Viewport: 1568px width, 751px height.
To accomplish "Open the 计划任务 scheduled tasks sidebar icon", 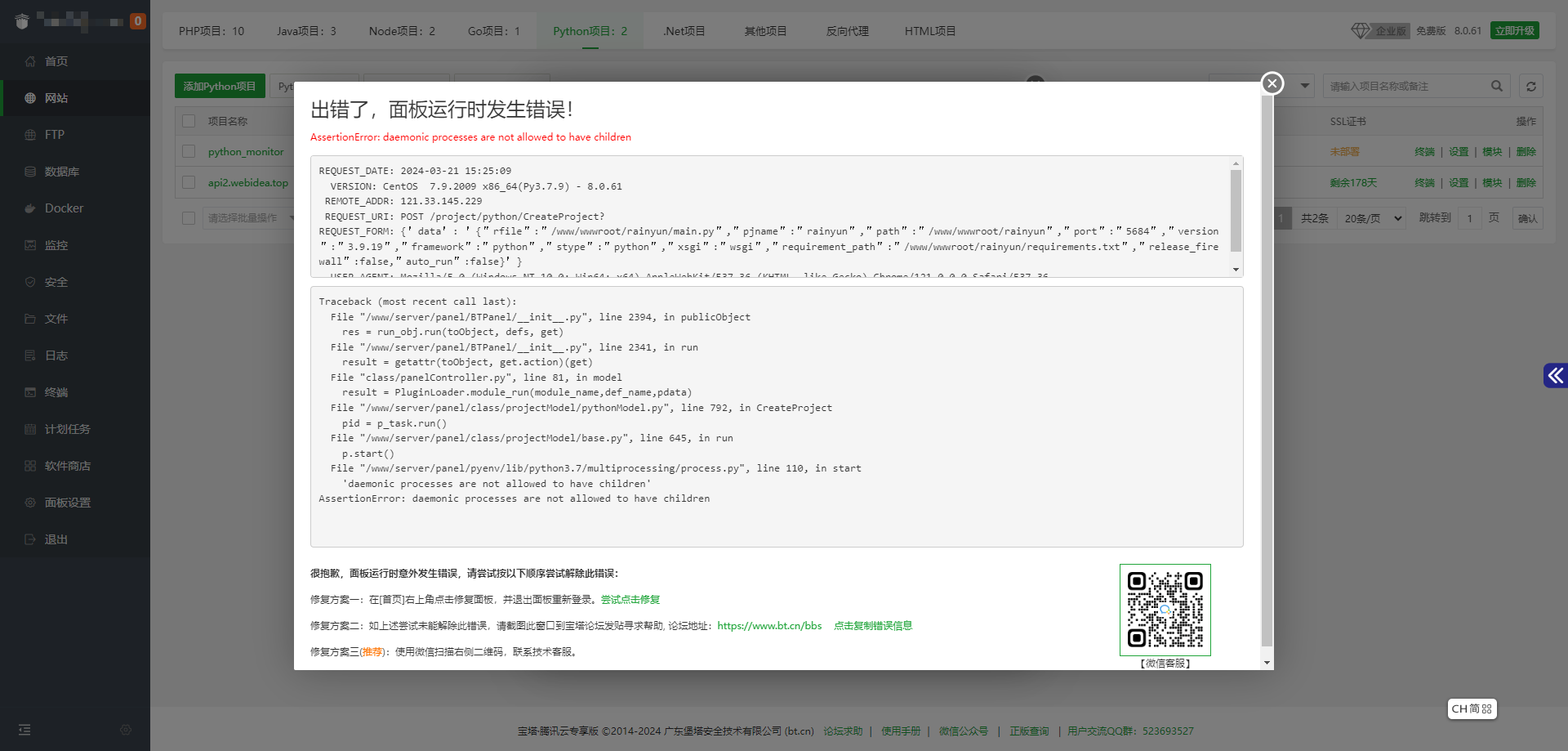I will point(30,429).
